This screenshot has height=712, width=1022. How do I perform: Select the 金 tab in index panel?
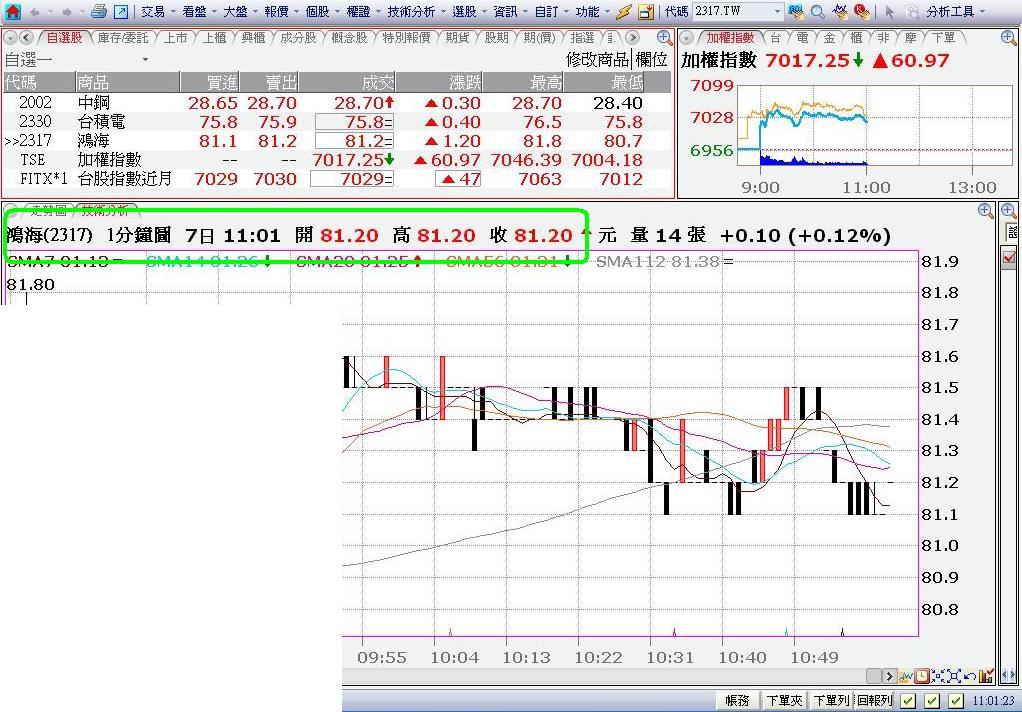coord(829,38)
